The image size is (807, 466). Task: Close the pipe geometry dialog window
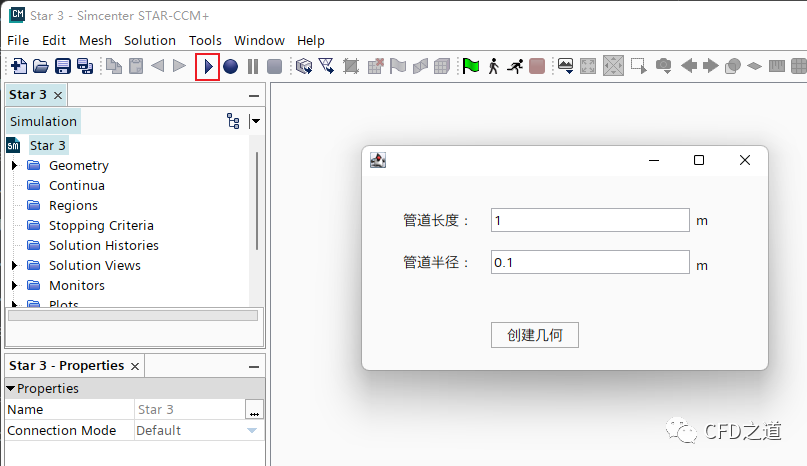(745, 160)
